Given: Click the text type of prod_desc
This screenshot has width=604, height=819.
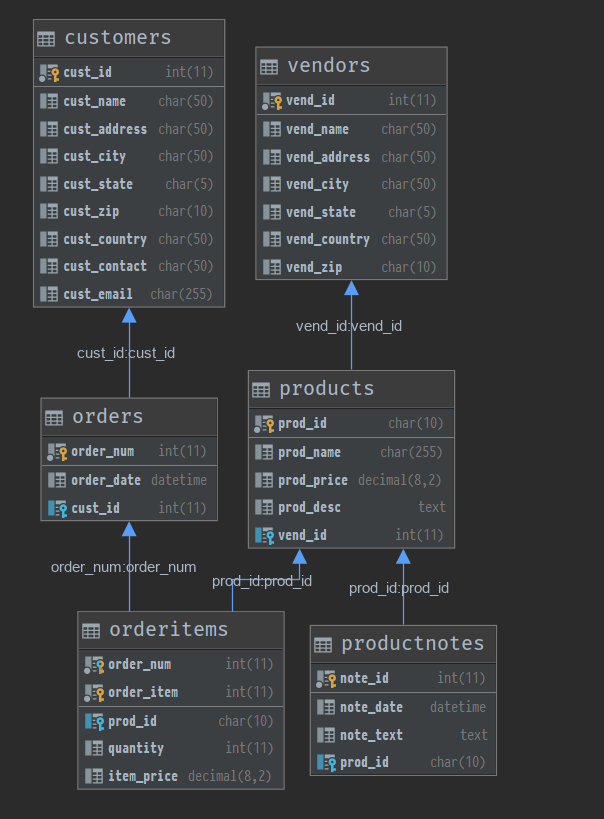Looking at the screenshot, I should 432,507.
